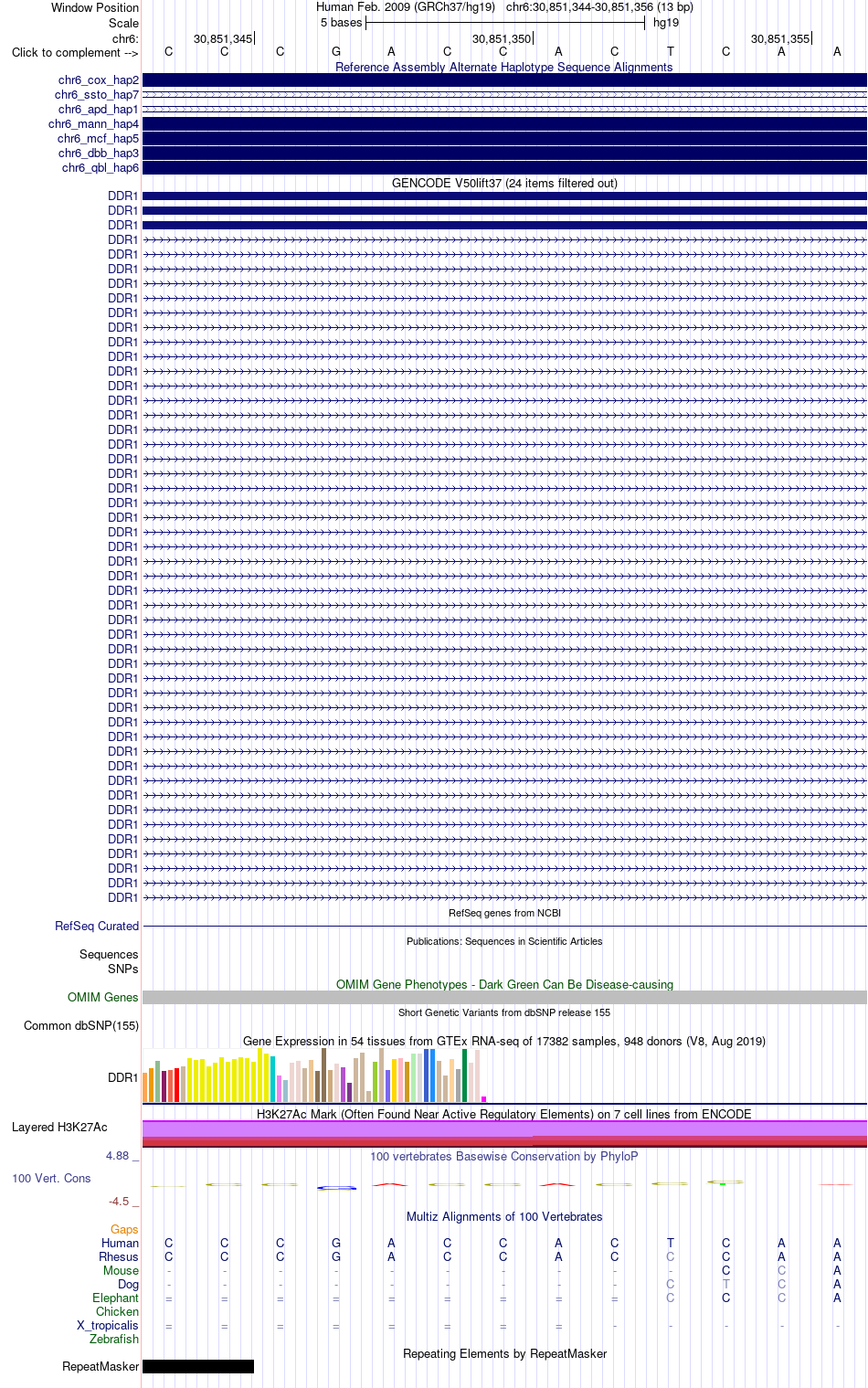
Task: Click the chr6_qbl_hap6 label
Action: [101, 168]
